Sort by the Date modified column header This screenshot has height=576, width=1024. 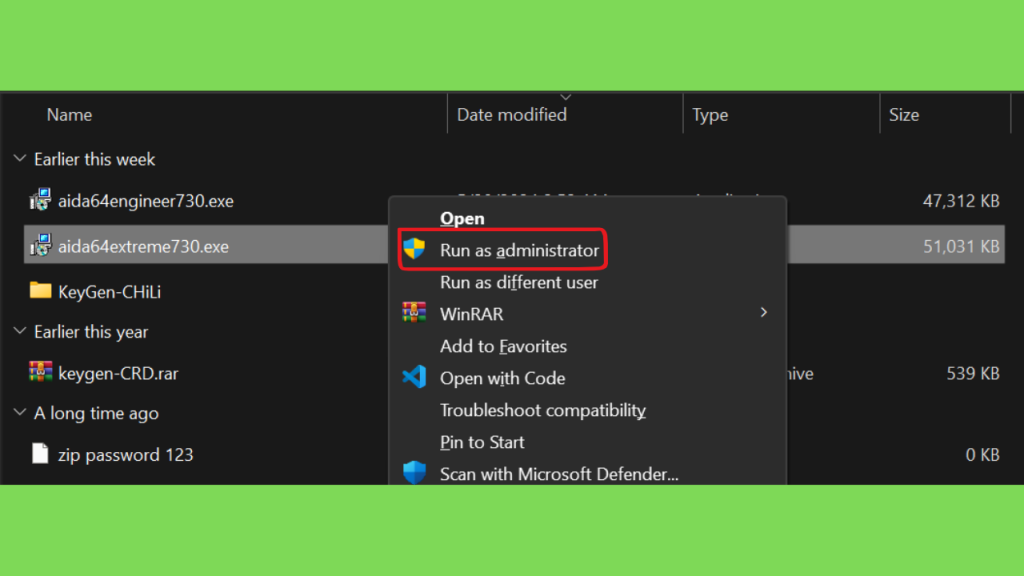[x=512, y=115]
